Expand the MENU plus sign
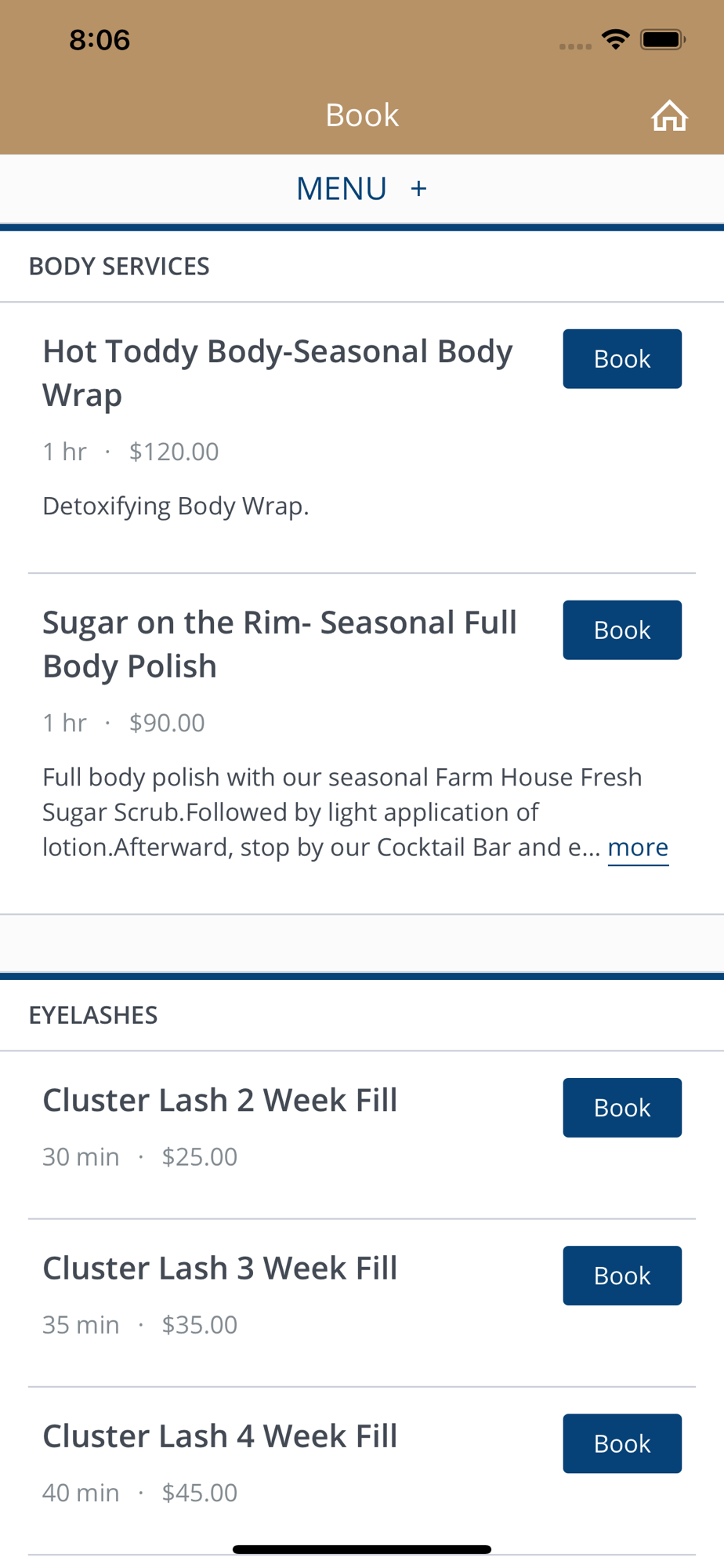 point(418,188)
